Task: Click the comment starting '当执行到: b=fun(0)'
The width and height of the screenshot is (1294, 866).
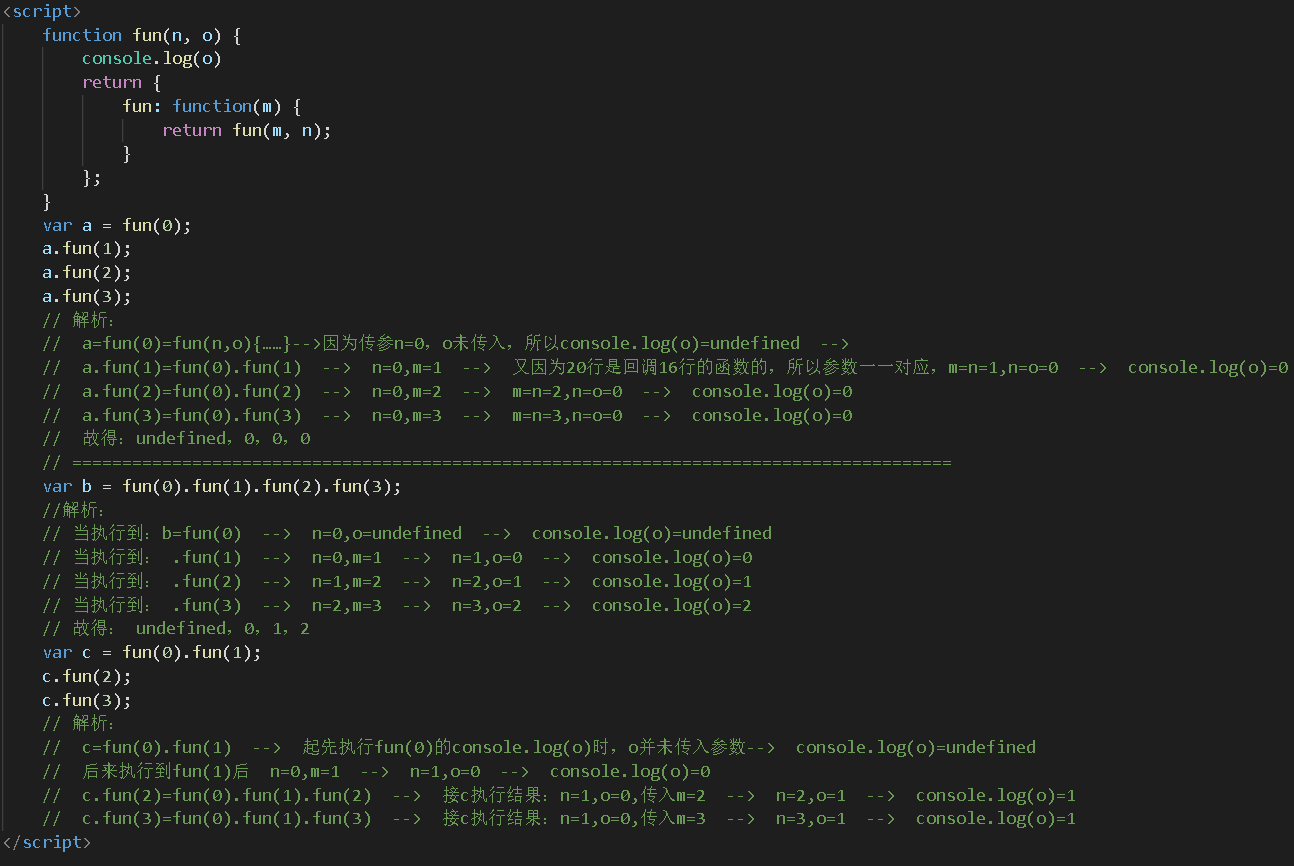Action: [420, 534]
